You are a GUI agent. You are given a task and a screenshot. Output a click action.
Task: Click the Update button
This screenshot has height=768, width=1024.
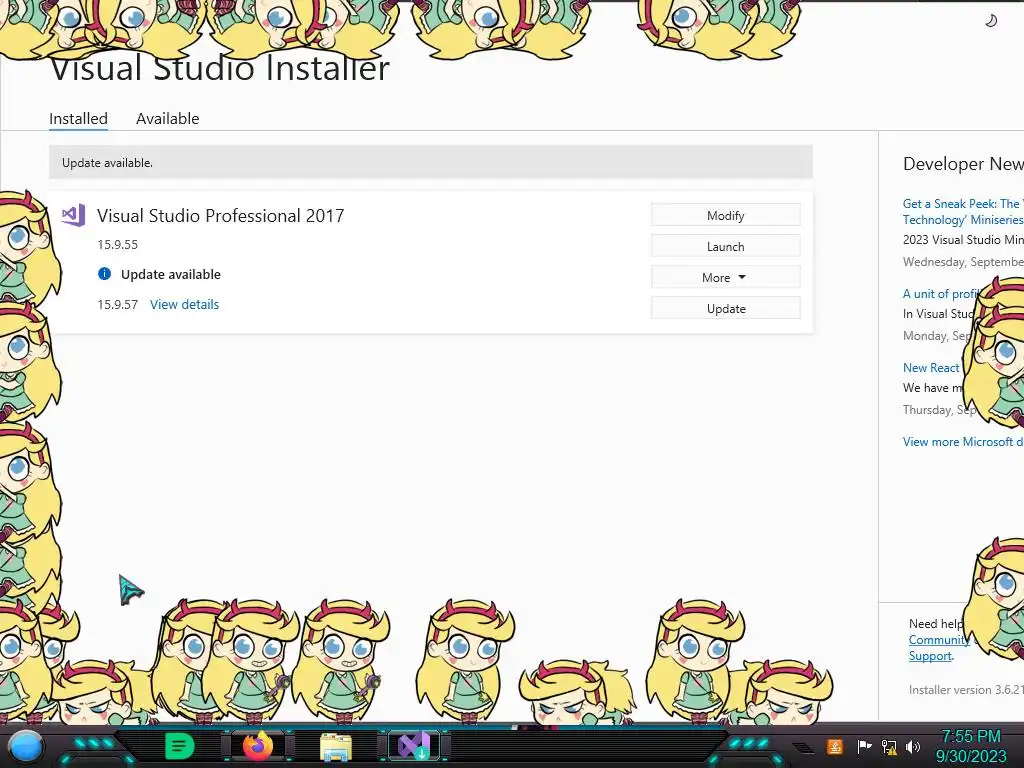click(x=726, y=308)
